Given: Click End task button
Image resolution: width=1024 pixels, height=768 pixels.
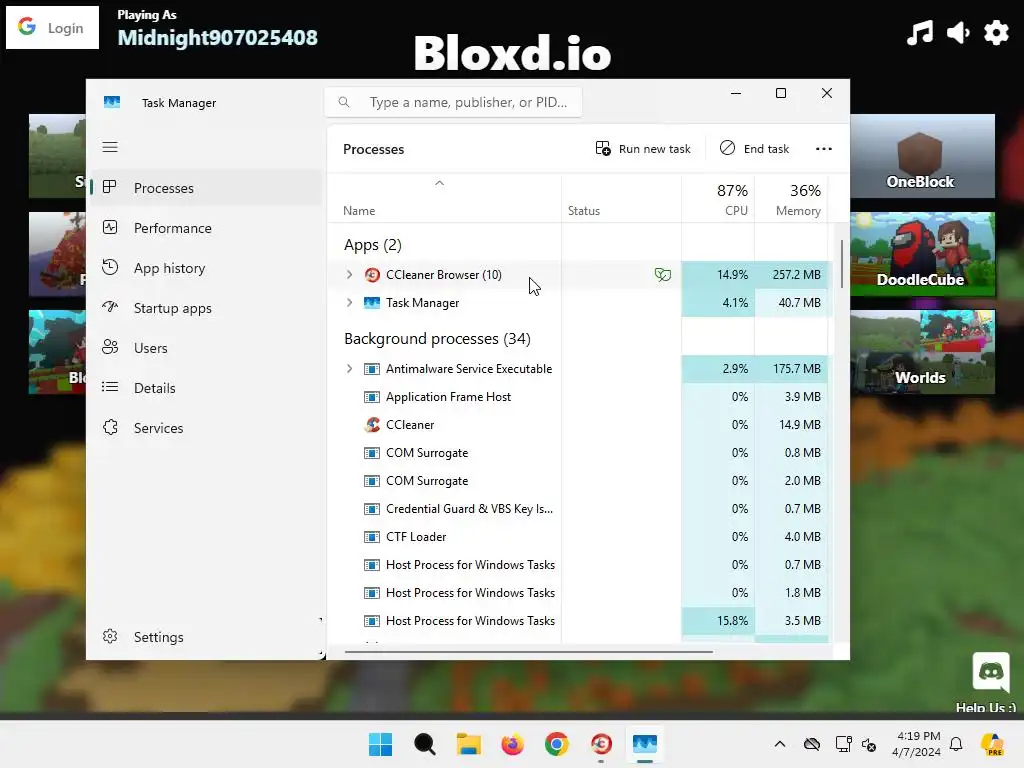Looking at the screenshot, I should 754,149.
